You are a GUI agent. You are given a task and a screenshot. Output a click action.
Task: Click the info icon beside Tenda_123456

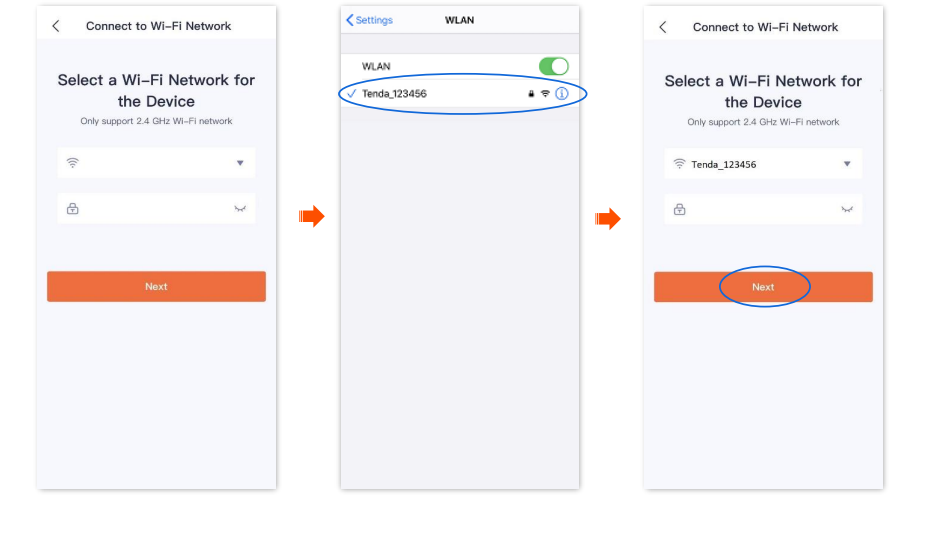pos(562,93)
